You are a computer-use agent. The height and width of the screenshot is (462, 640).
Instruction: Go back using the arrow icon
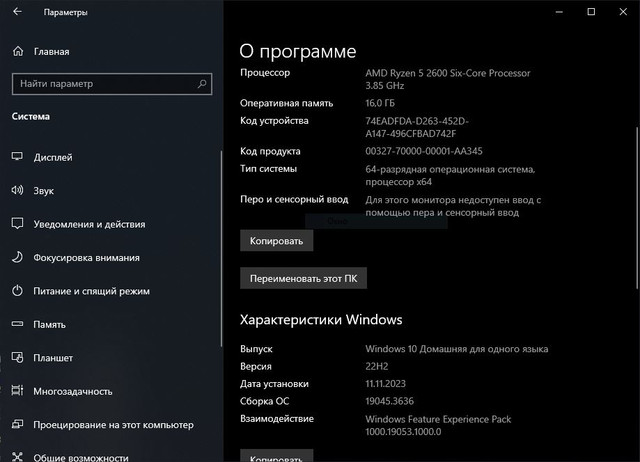(17, 12)
